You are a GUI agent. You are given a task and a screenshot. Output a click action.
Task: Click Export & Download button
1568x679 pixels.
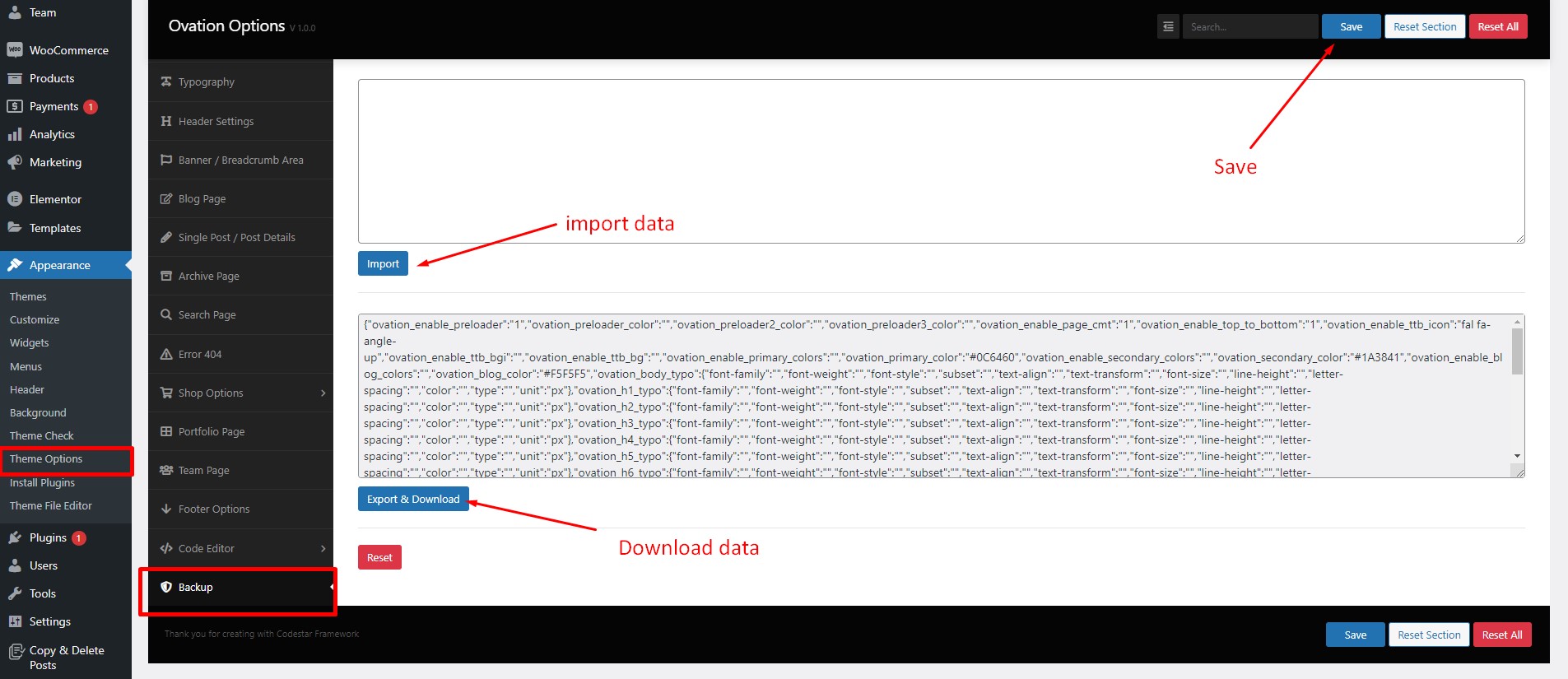pyautogui.click(x=413, y=499)
